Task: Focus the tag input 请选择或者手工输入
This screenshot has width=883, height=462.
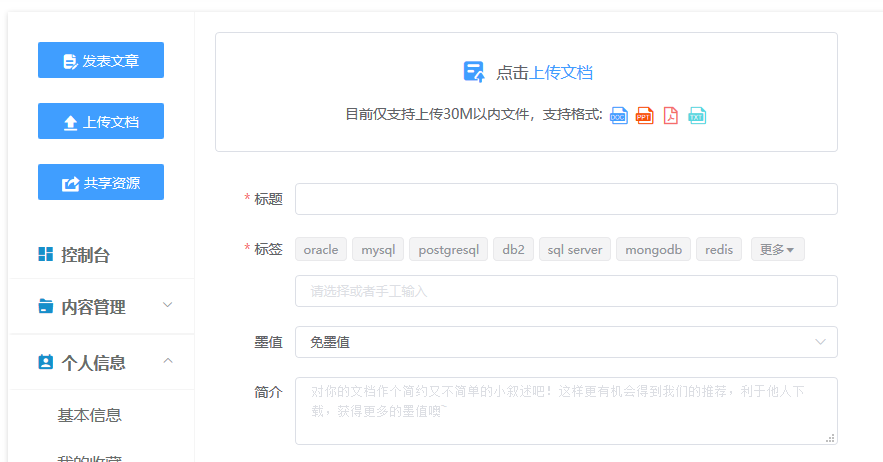Action: pyautogui.click(x=566, y=291)
